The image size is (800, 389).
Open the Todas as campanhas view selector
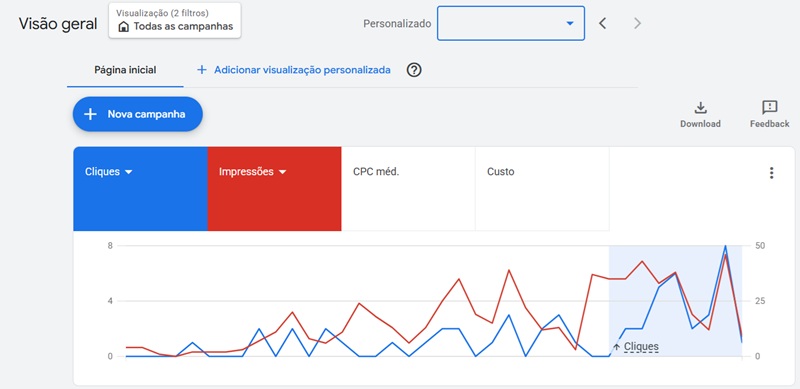coord(174,20)
